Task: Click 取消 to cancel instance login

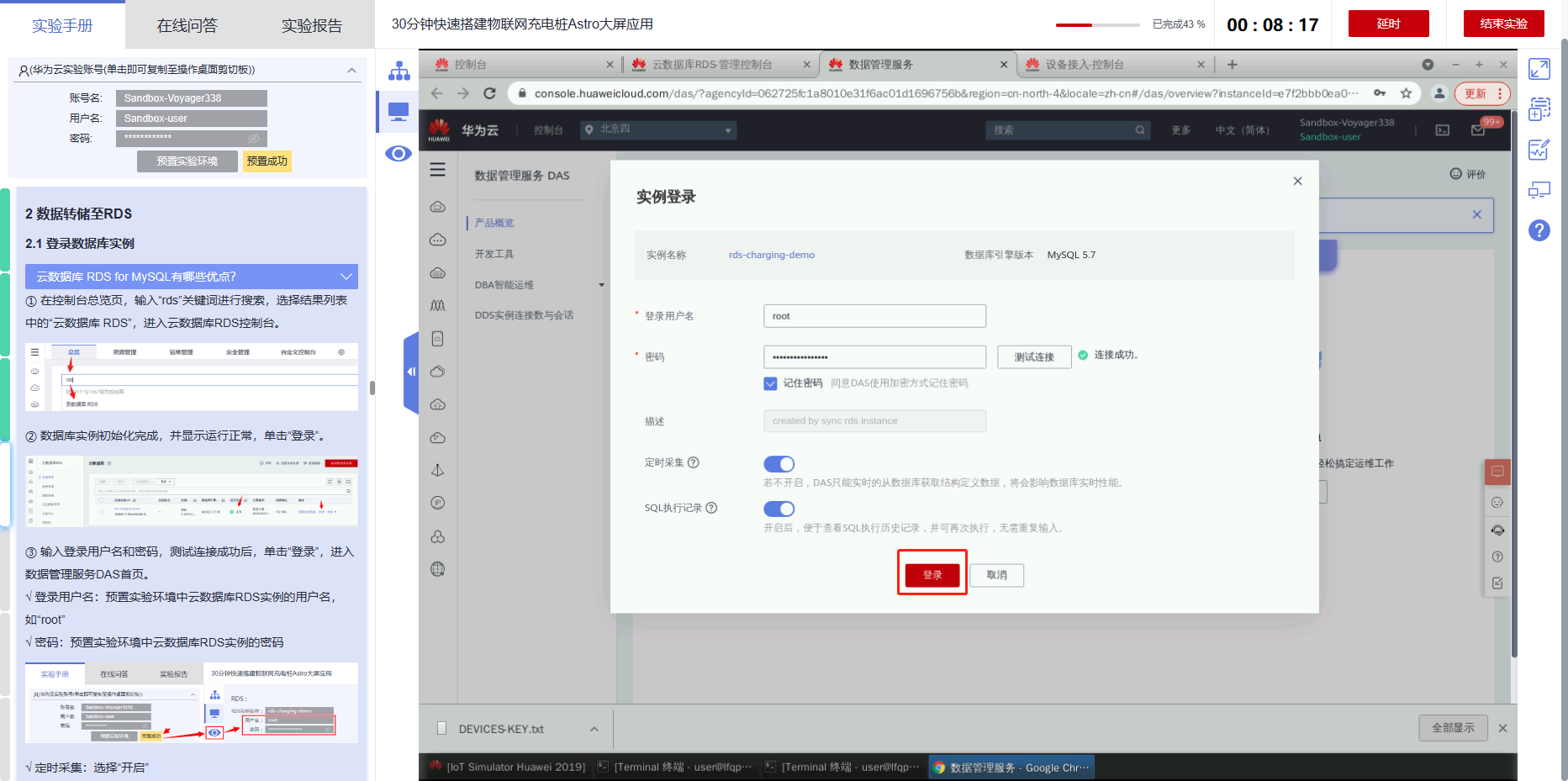Action: coord(996,575)
